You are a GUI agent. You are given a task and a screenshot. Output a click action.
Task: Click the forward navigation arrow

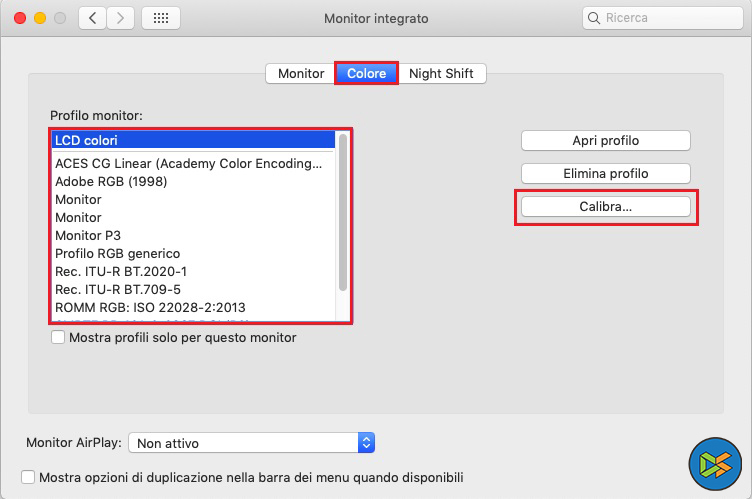121,18
